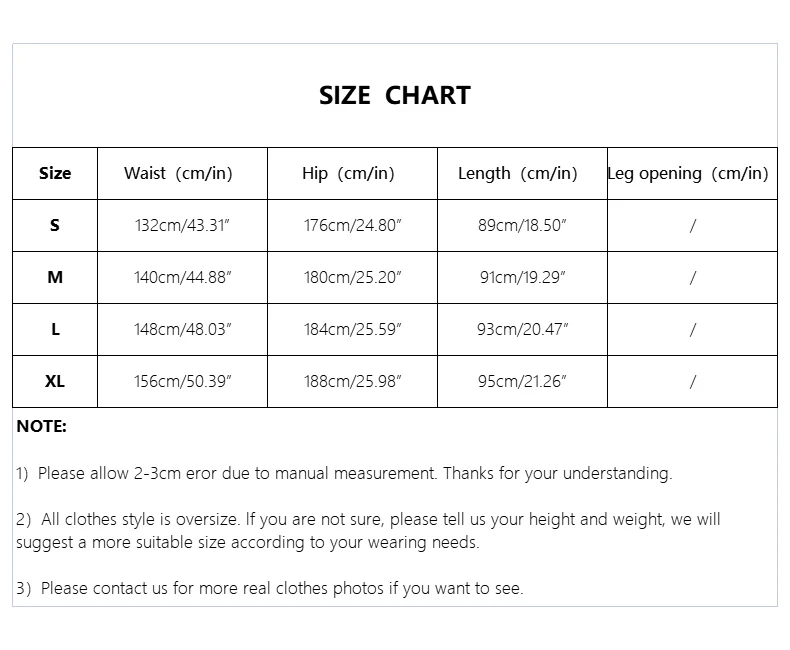Click the SIZE CHART title
Viewport: 790px width, 650px height.
pos(394,96)
